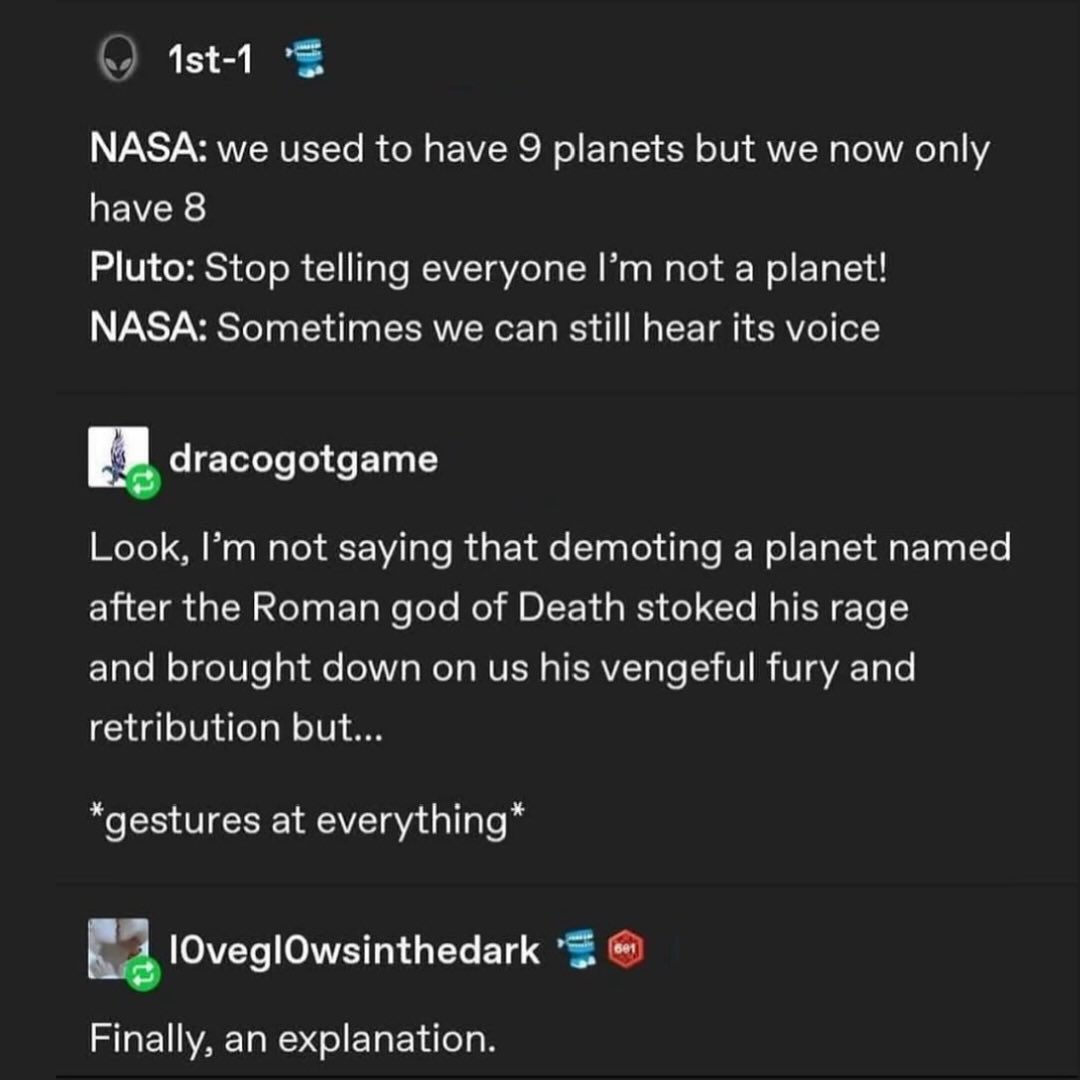Click the NASA line about 9 planets
Screen dimensions: 1080x1080
click(x=540, y=148)
